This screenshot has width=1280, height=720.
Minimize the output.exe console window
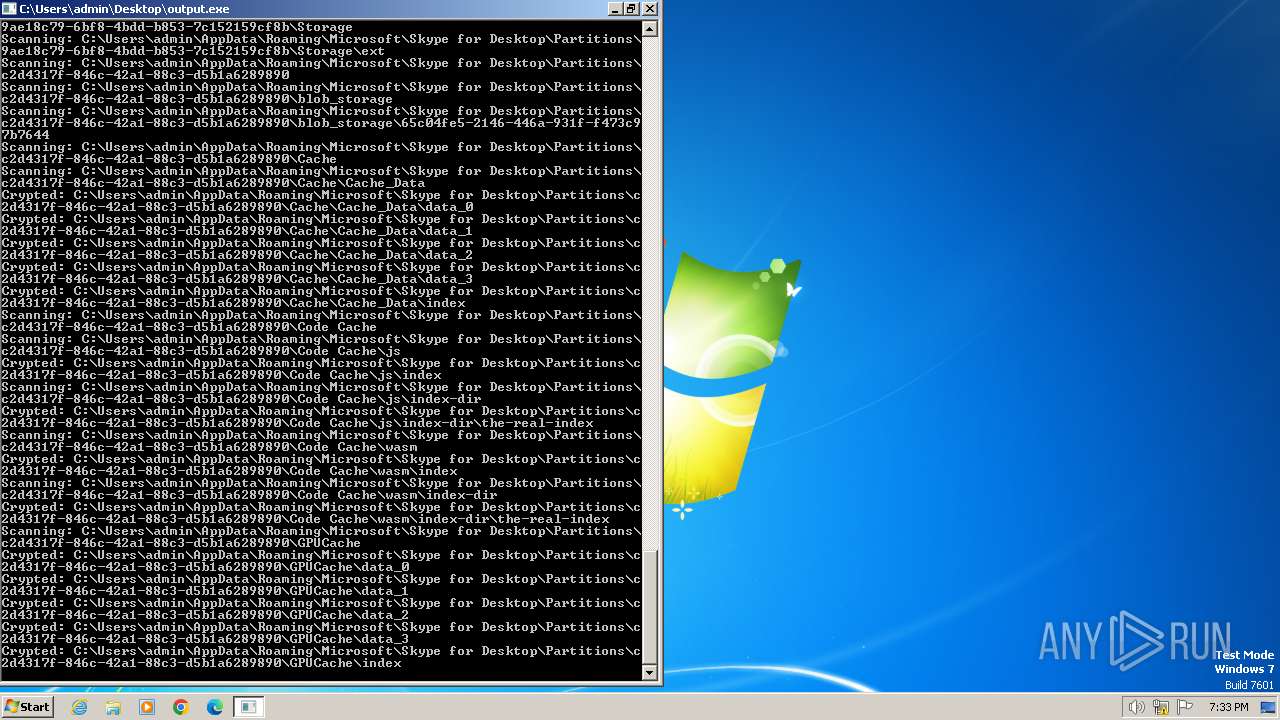pos(614,8)
